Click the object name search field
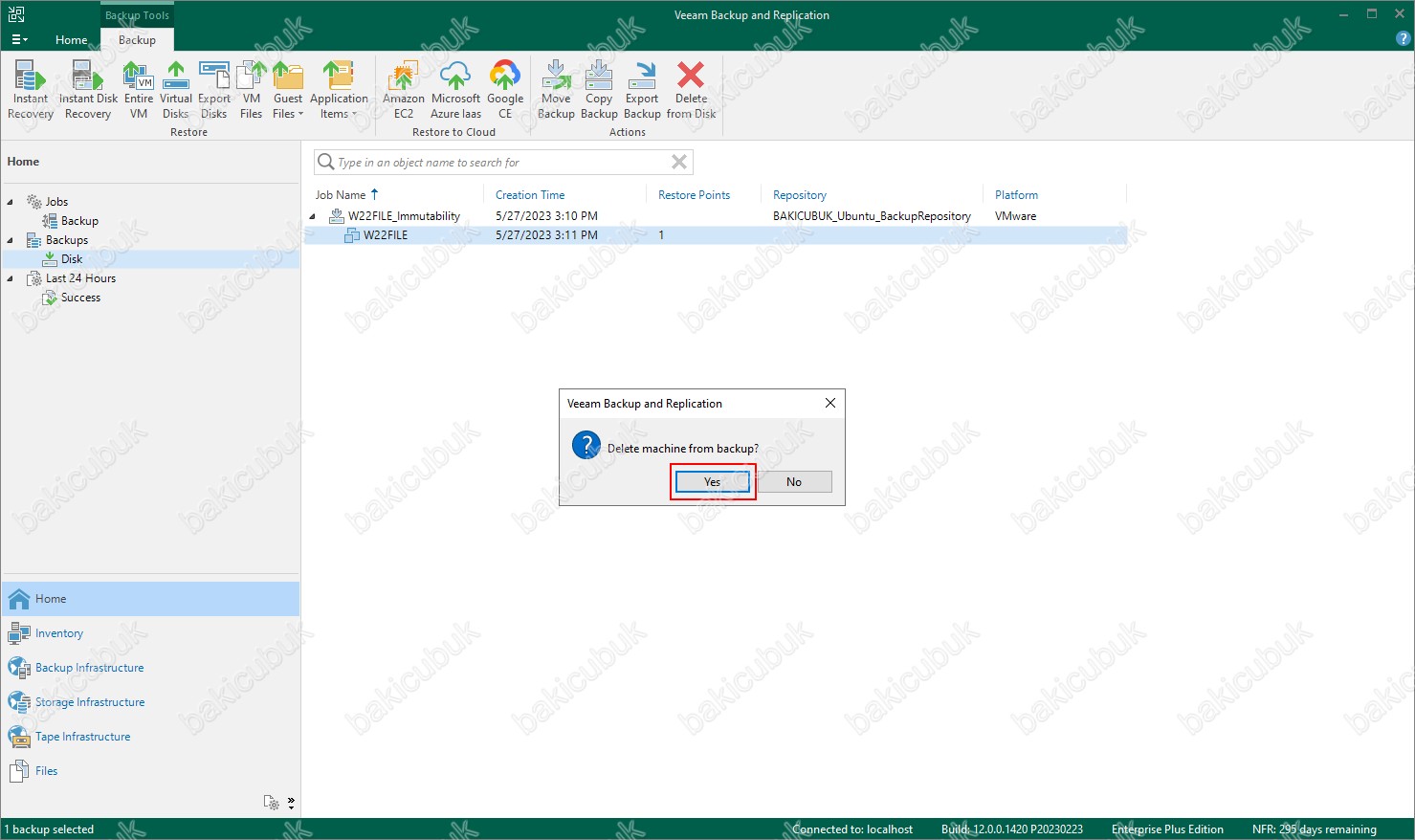 (x=497, y=163)
